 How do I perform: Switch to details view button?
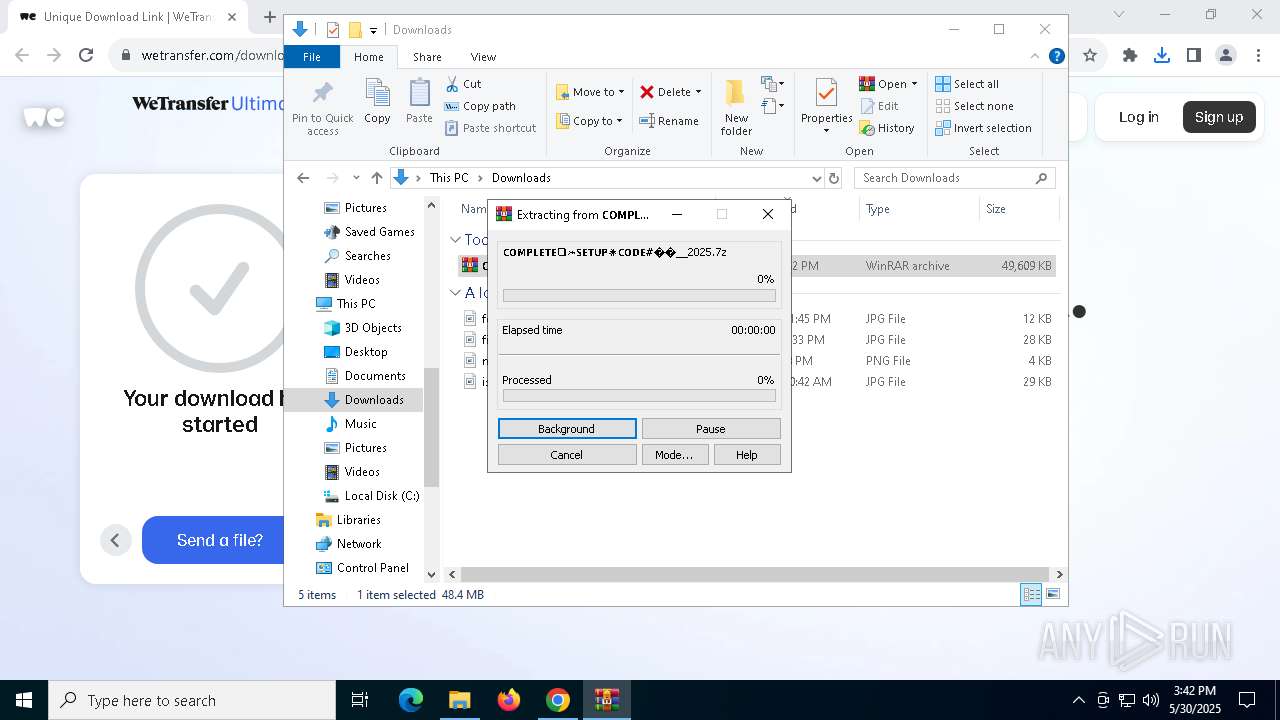(1031, 594)
